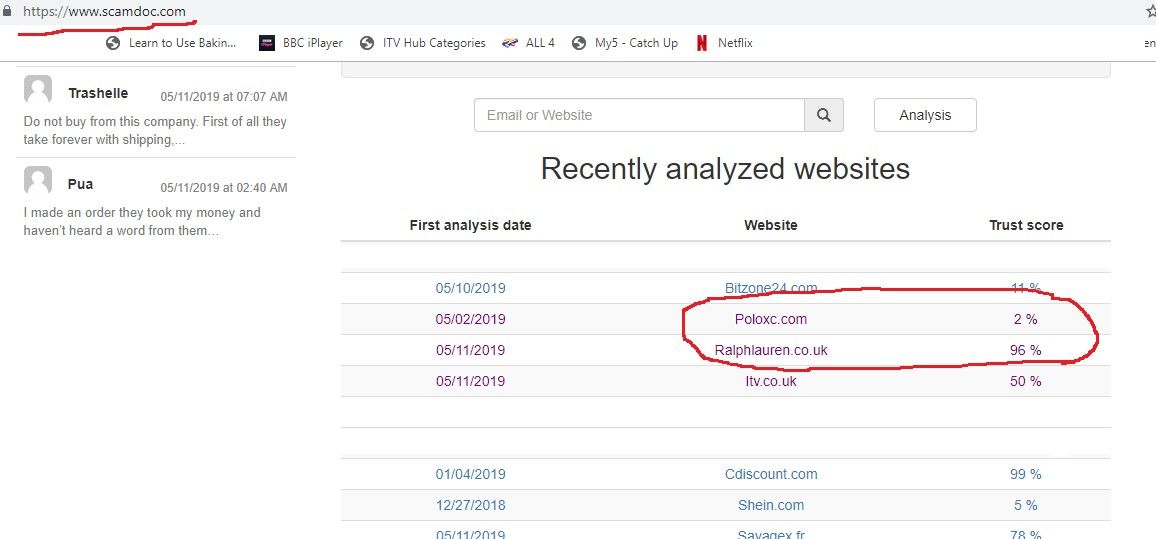
Task: Click the 78 % trust score
Action: tap(1026, 535)
